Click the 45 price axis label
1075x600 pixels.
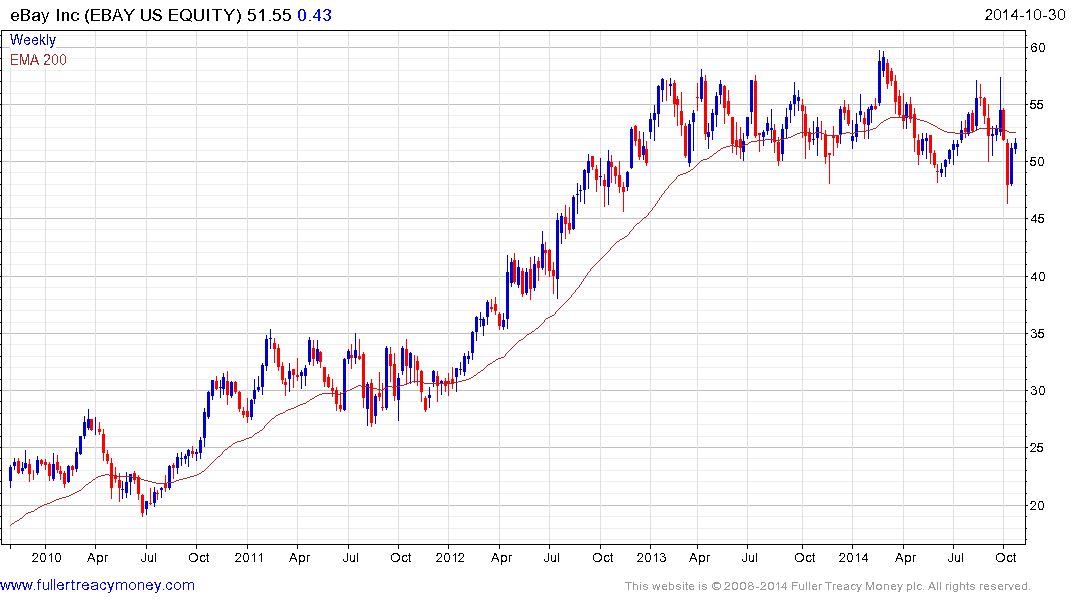point(1037,219)
